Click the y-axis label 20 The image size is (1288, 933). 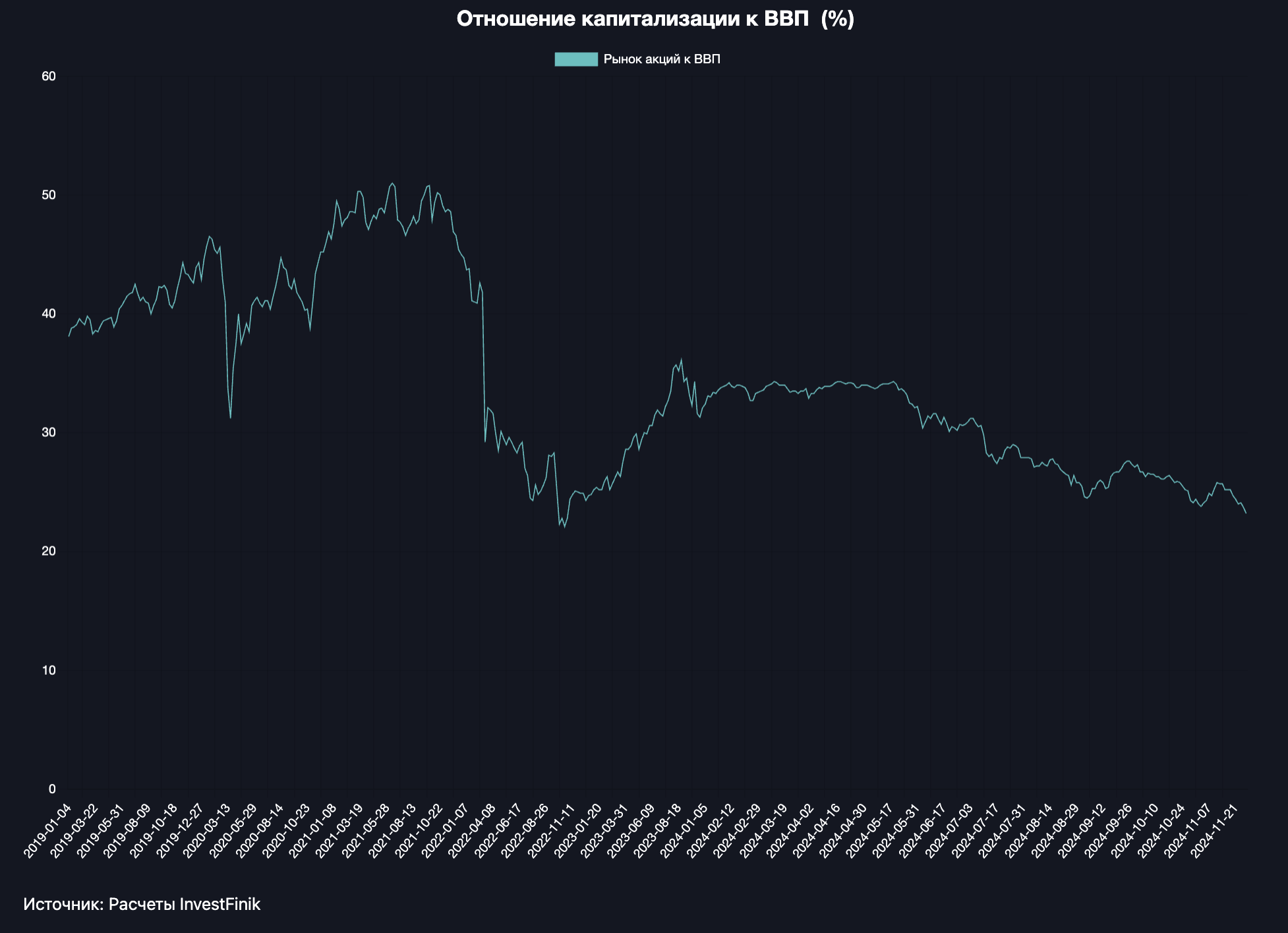[x=49, y=551]
